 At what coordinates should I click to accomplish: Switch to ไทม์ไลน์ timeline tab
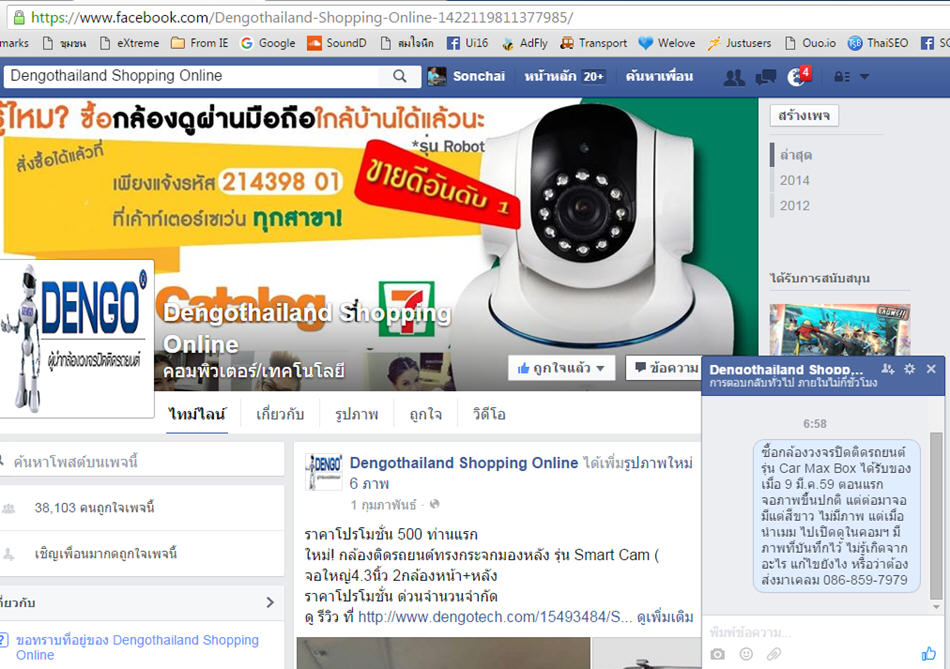[x=197, y=414]
